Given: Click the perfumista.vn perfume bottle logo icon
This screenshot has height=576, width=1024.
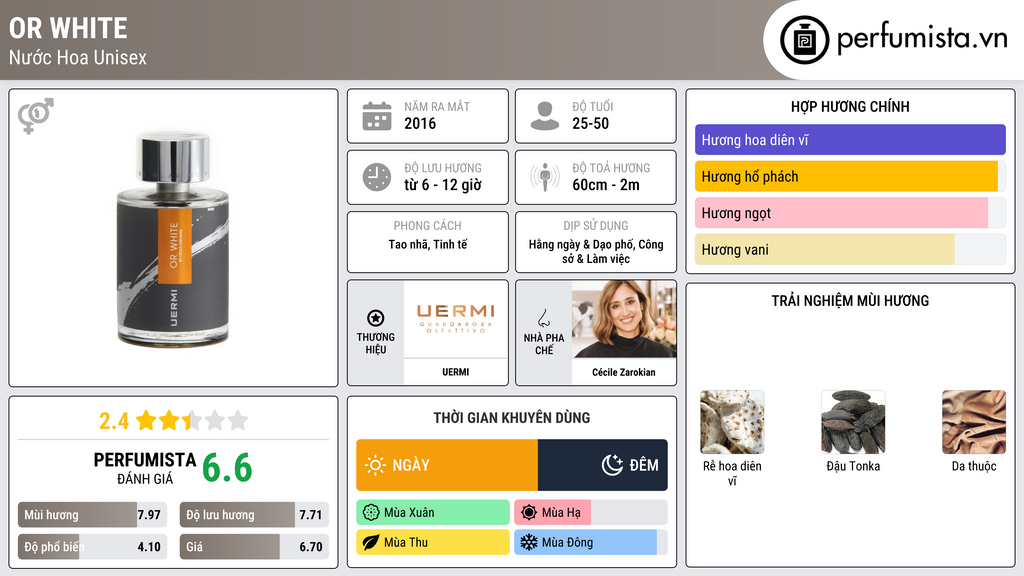Looking at the screenshot, I should 804,40.
